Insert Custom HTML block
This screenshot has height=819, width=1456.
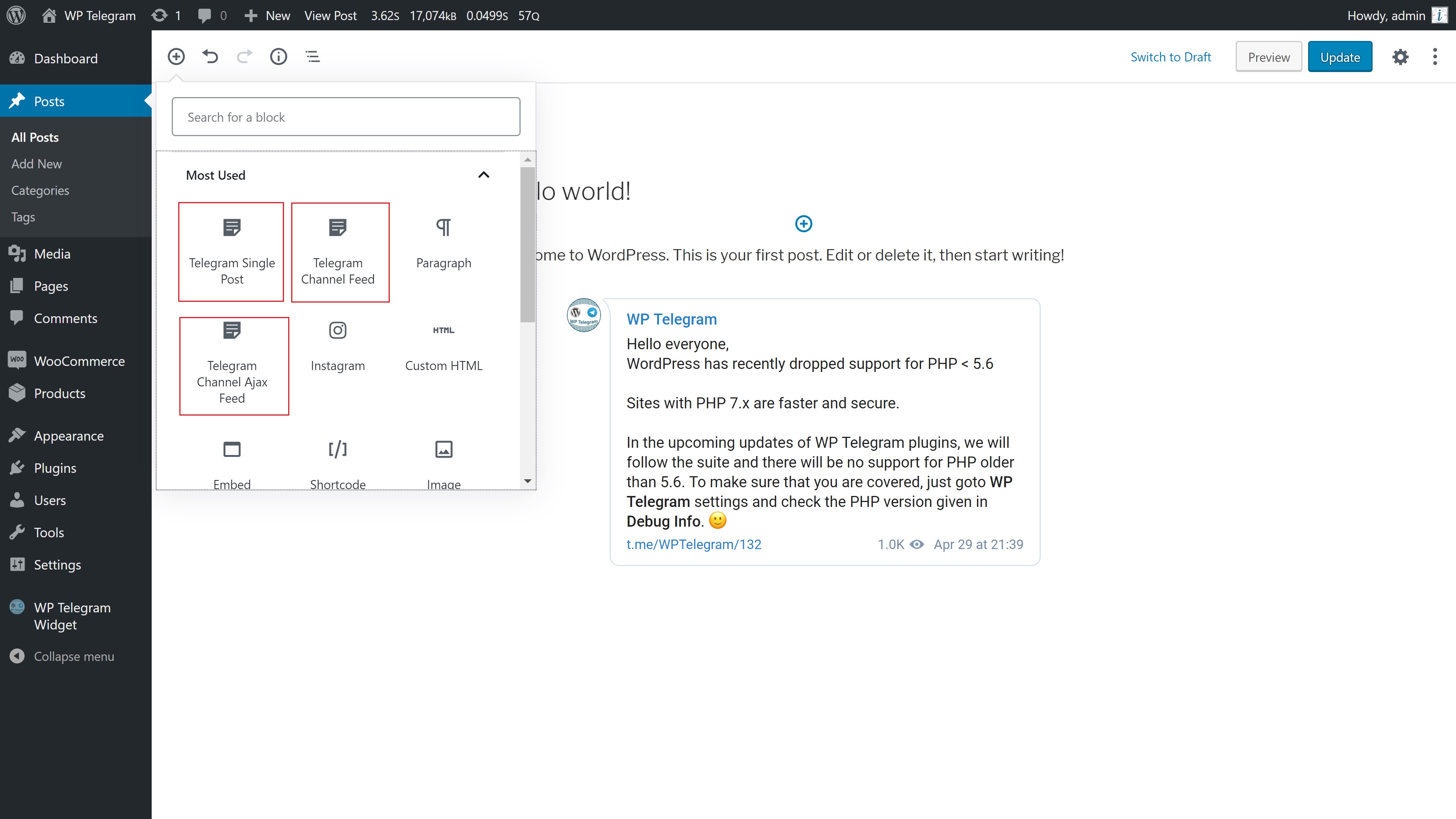444,347
